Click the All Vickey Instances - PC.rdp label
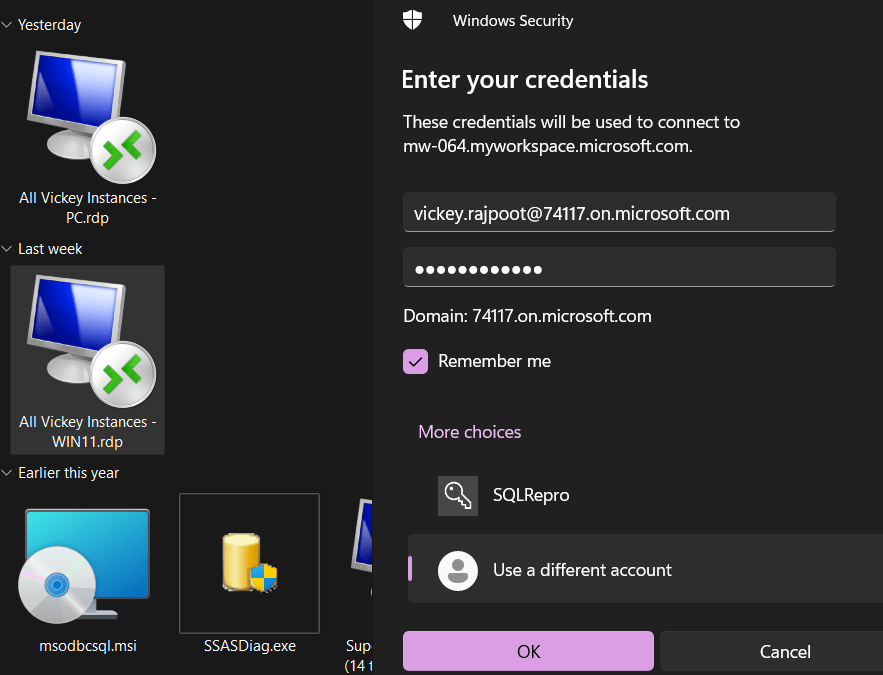Screen dimensions: 883x675 click(87, 208)
